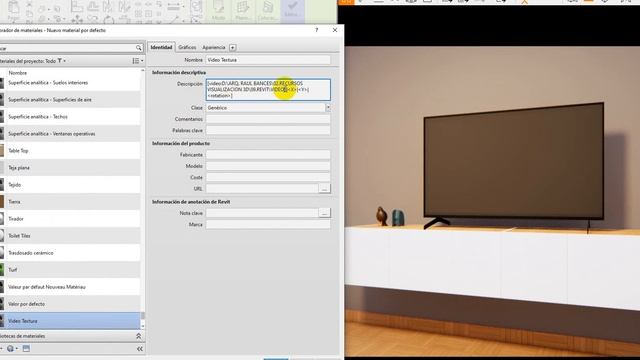Close the material browser dialog
This screenshot has width=640, height=360.
[335, 30]
